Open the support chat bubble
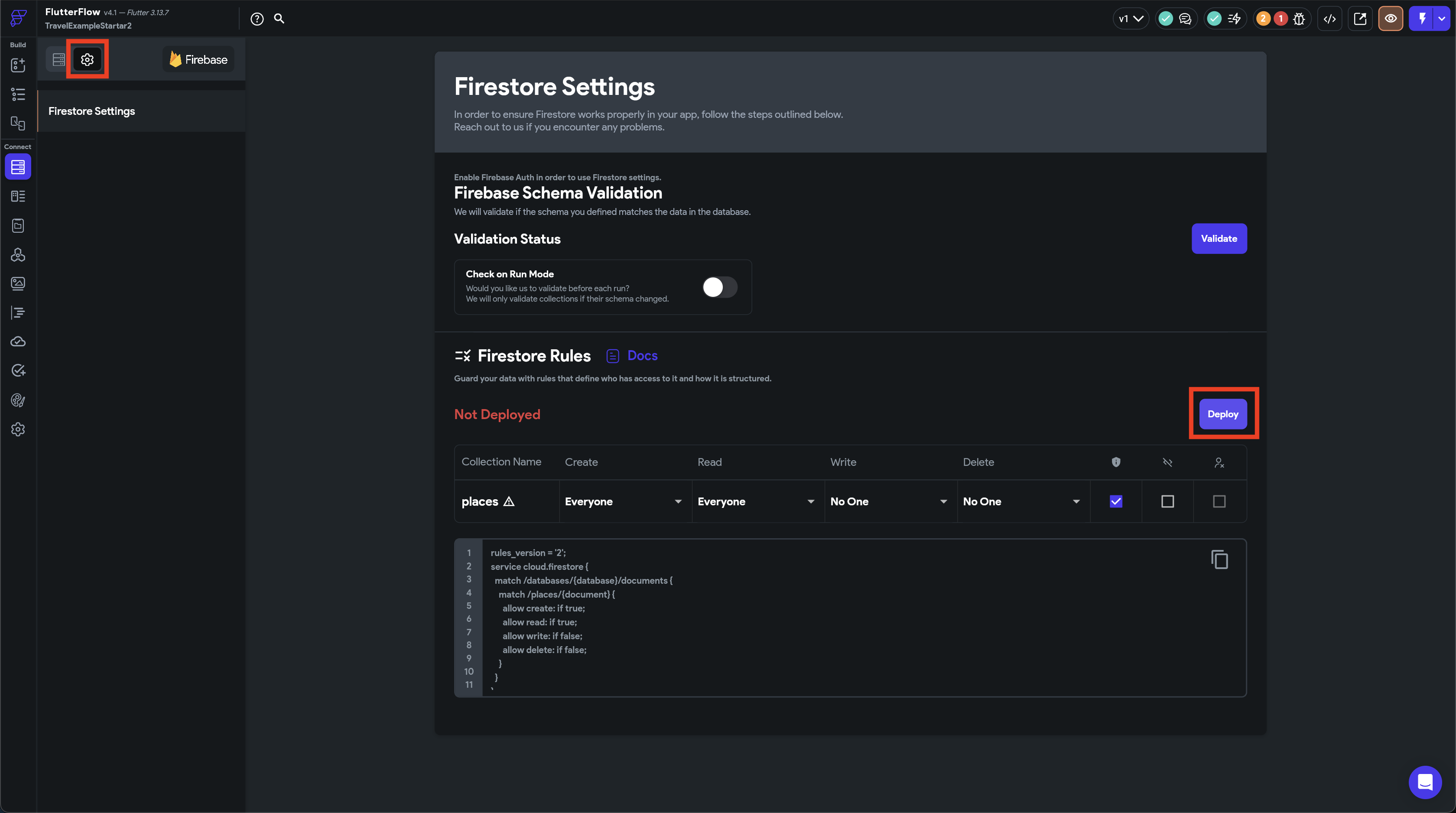This screenshot has height=813, width=1456. tap(1425, 782)
